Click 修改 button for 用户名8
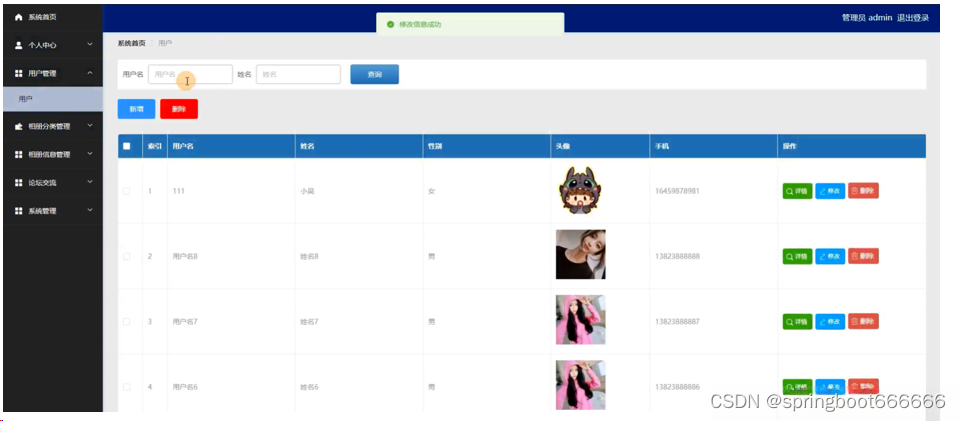This screenshot has width=961, height=421. click(830, 256)
